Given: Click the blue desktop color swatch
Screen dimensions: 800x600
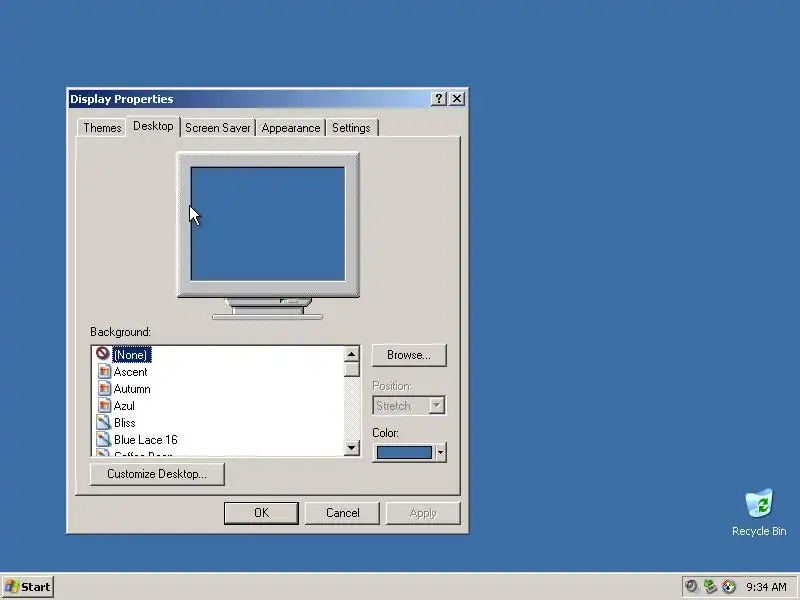Looking at the screenshot, I should pyautogui.click(x=404, y=452).
